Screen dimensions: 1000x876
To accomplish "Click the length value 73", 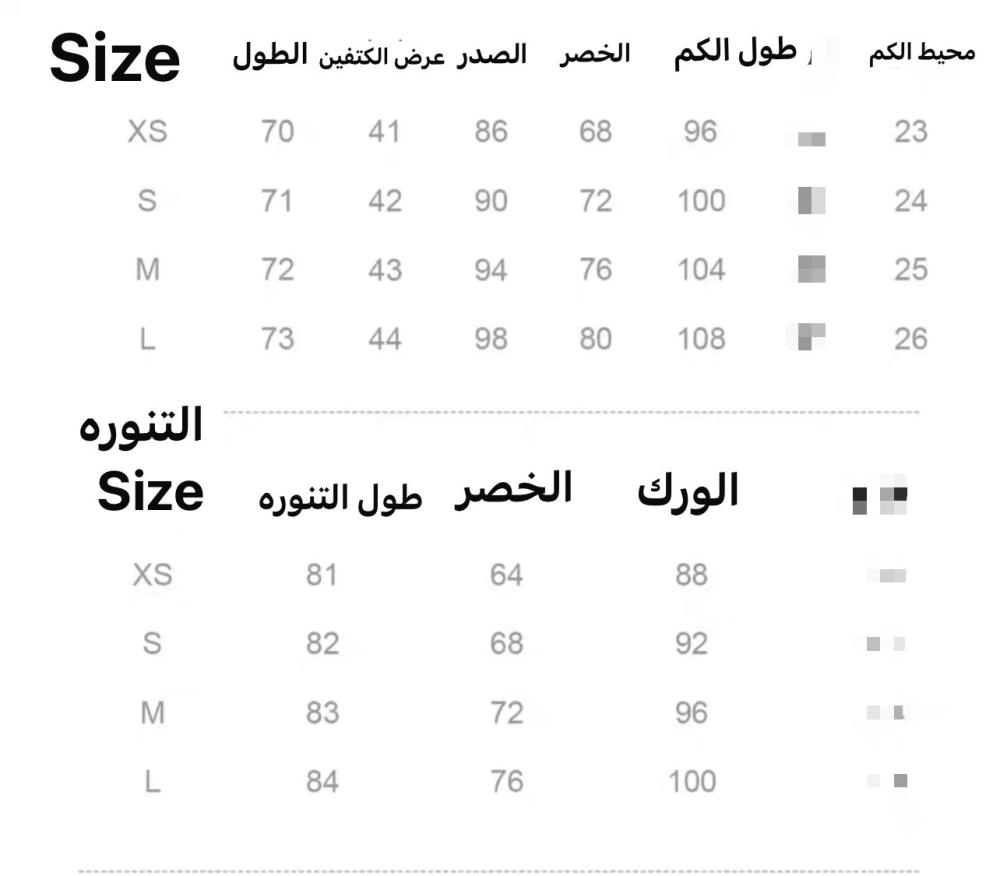I will pos(277,339).
